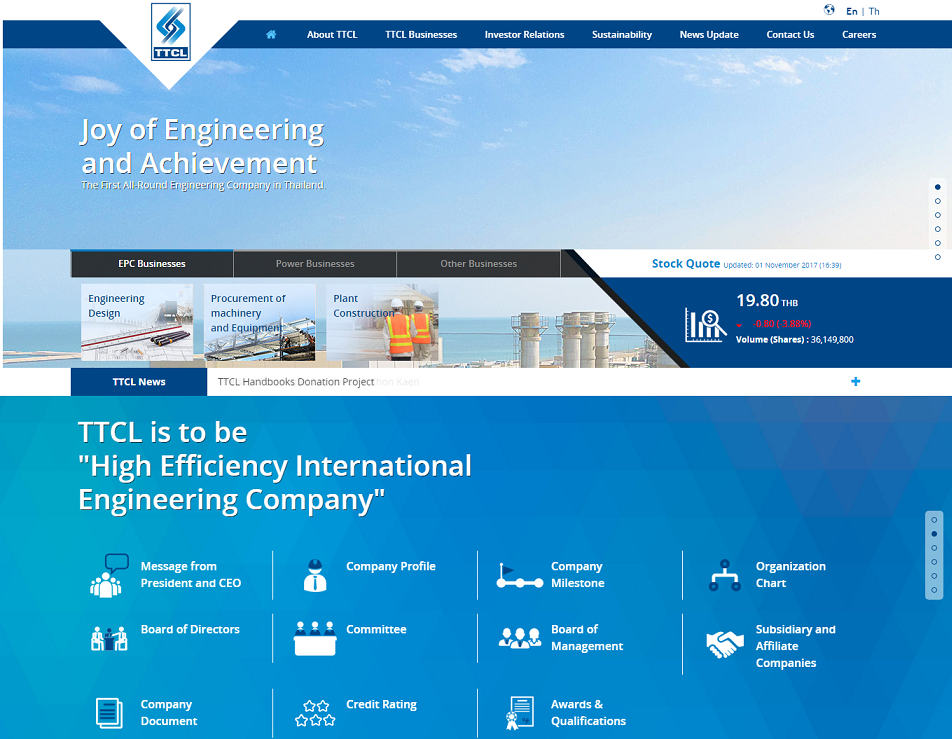The height and width of the screenshot is (739, 952).
Task: Jump to fourth page section dot
Action: pos(934,562)
